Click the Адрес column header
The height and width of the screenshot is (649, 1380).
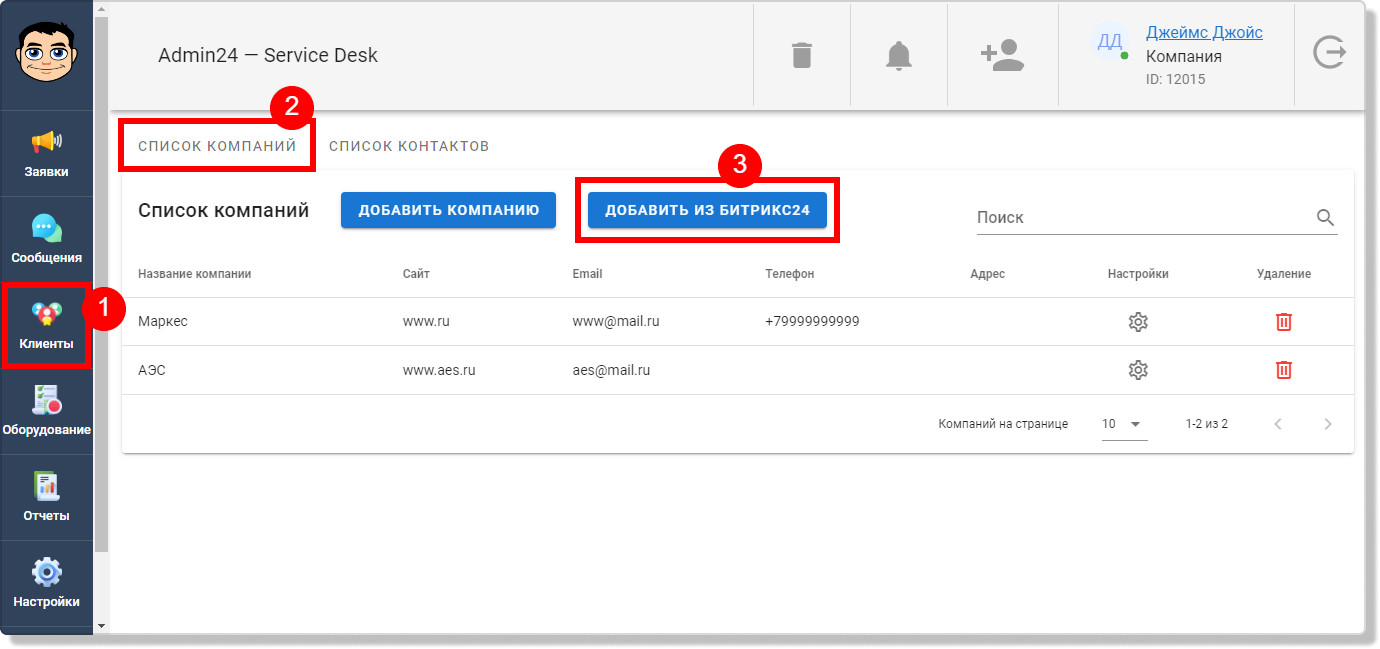(x=987, y=273)
